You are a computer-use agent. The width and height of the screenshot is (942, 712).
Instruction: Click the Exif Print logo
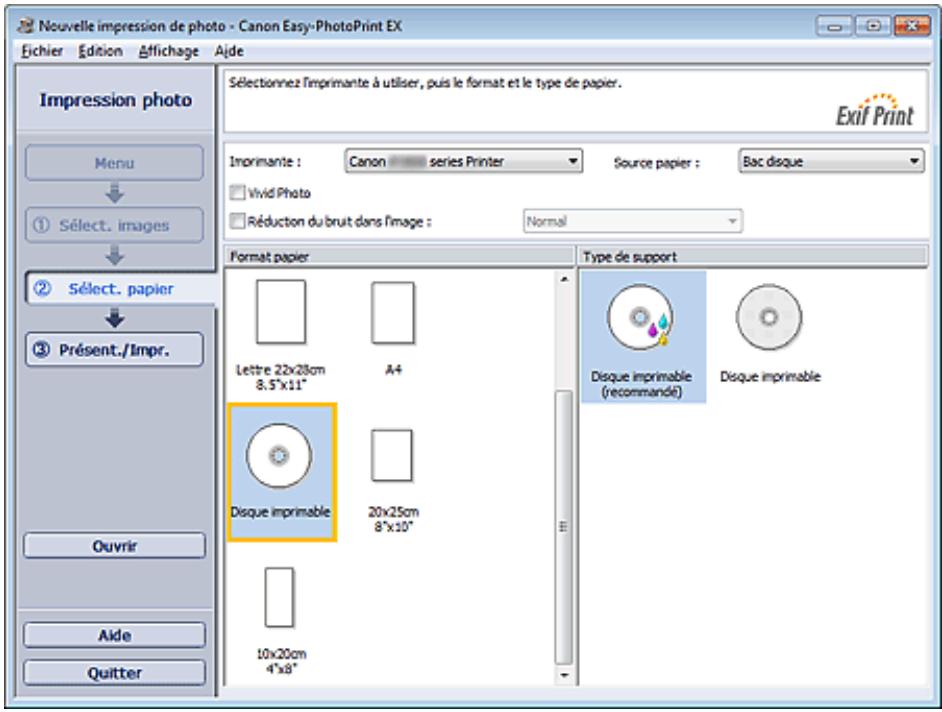coord(875,110)
